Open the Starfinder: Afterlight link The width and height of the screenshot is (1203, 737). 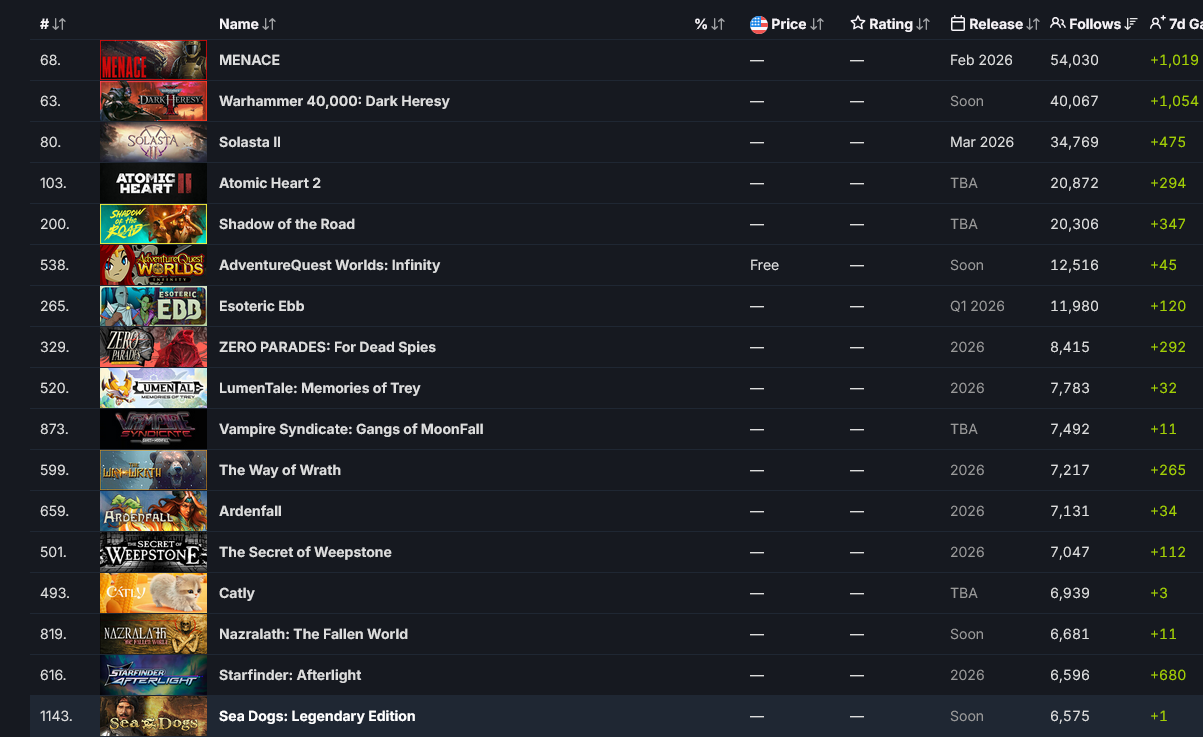click(x=290, y=675)
